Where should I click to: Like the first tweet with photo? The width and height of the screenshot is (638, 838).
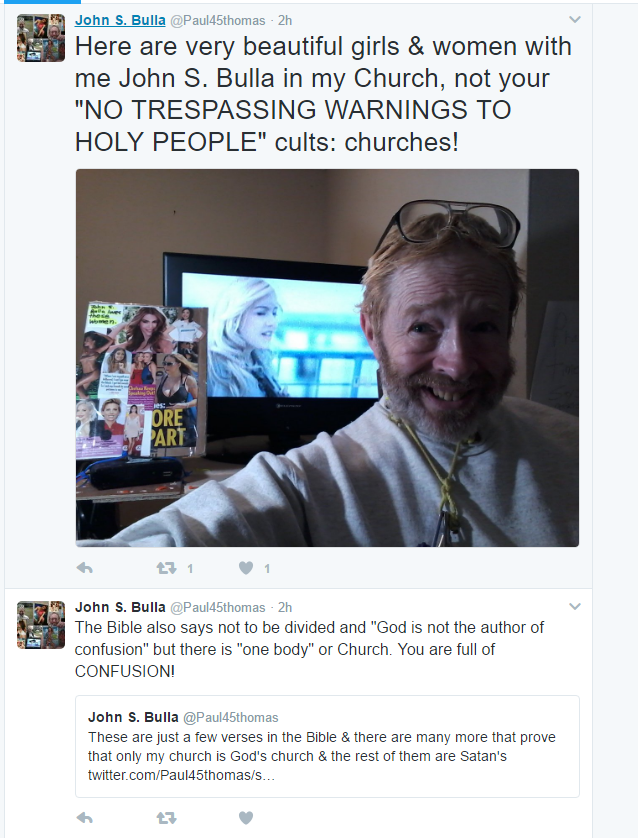246,568
